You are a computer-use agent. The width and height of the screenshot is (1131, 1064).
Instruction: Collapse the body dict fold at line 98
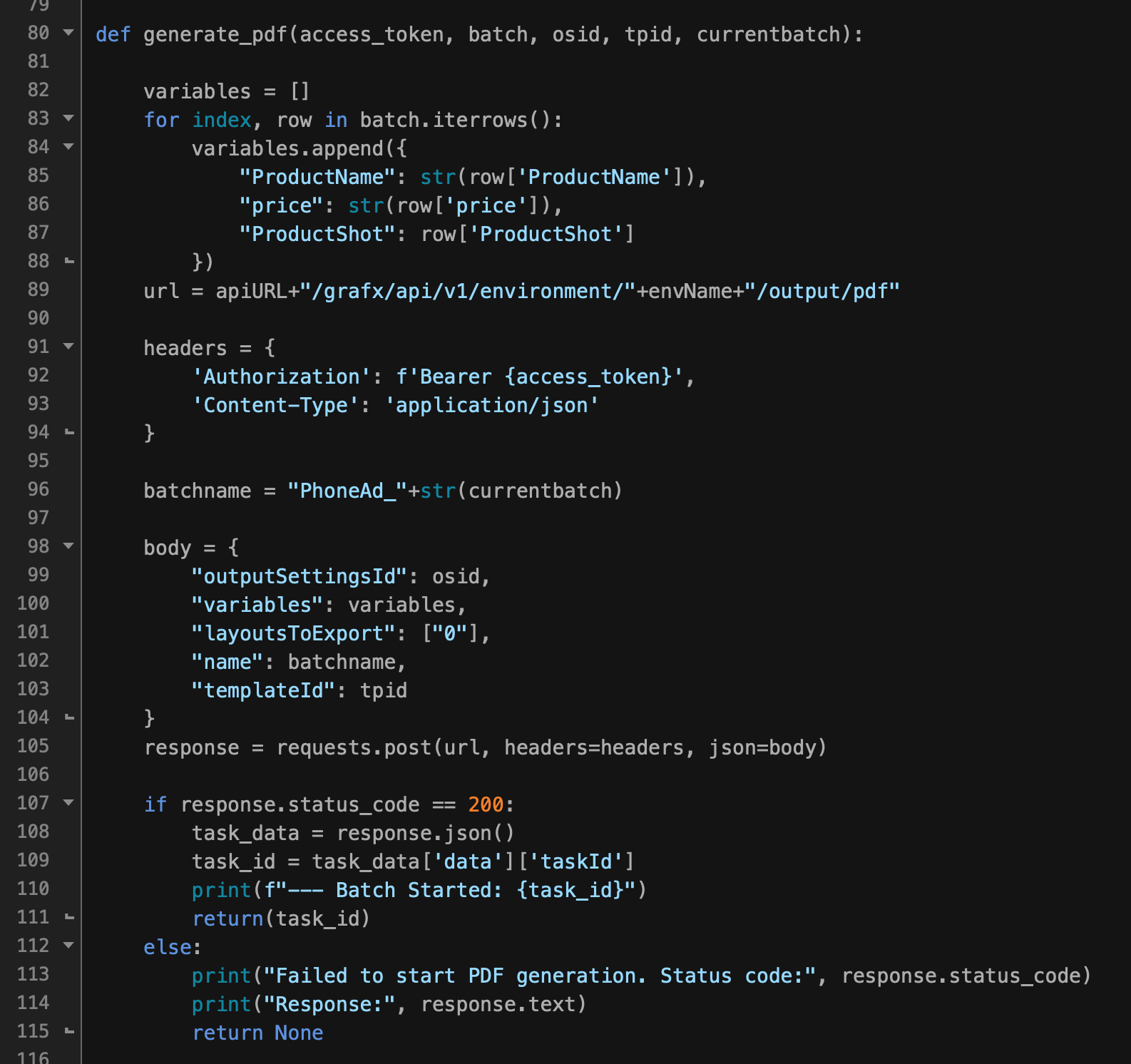pyautogui.click(x=68, y=546)
